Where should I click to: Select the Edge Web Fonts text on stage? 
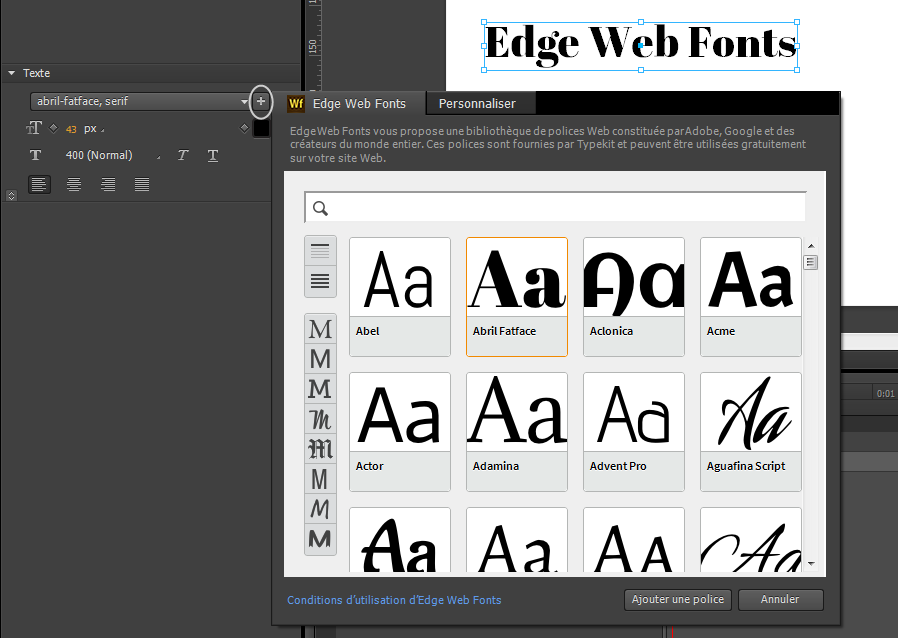[641, 46]
